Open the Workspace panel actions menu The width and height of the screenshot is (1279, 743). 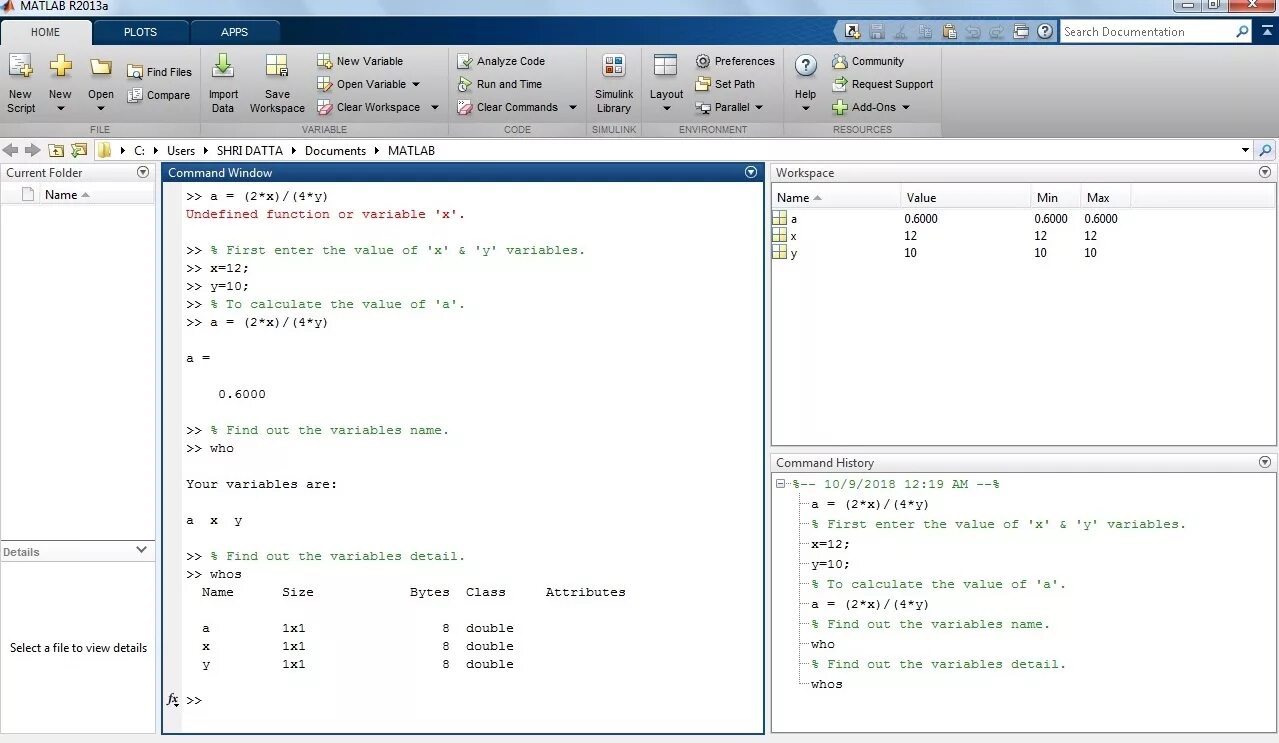click(x=1265, y=172)
